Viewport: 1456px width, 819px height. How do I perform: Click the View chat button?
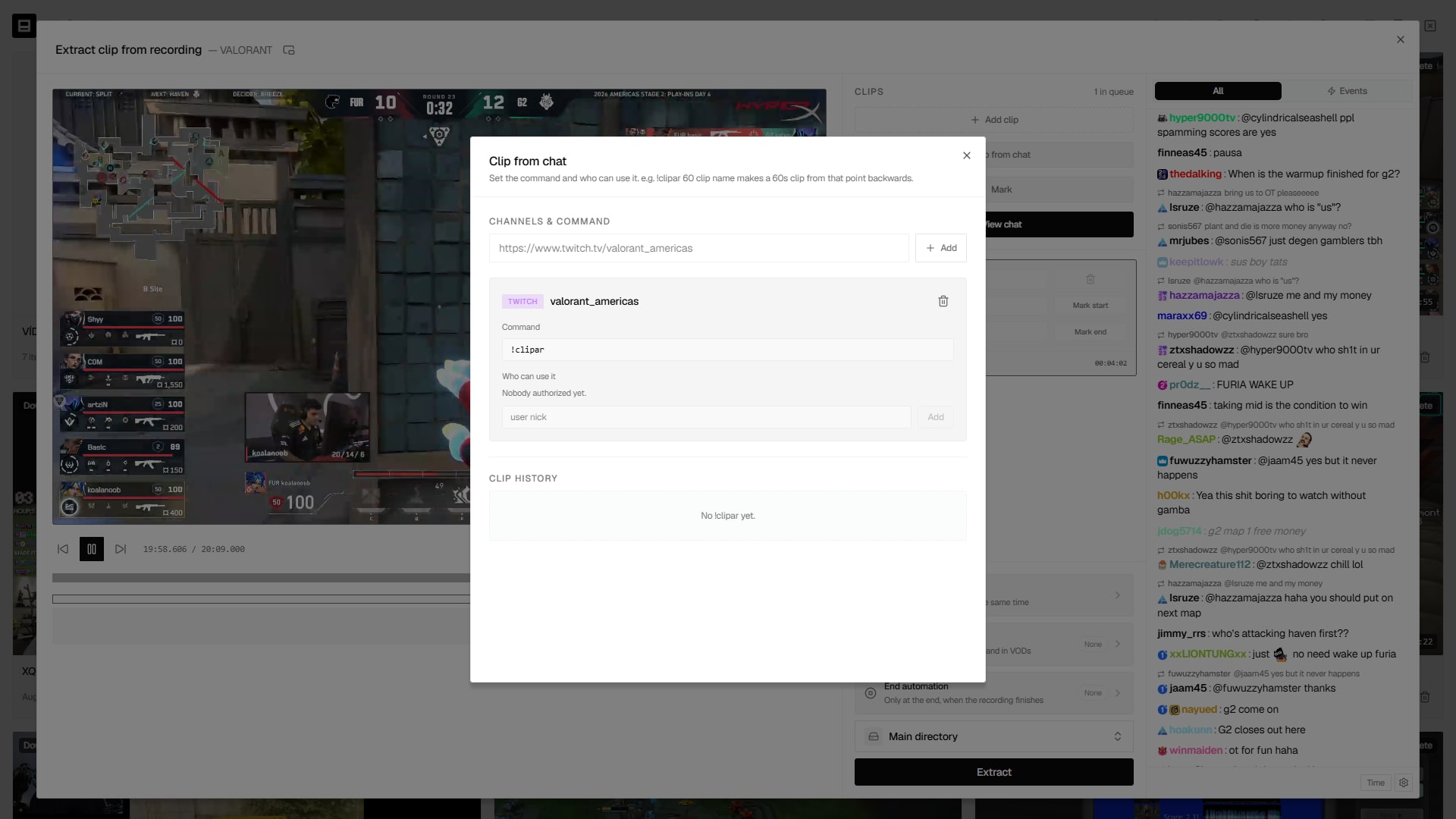pos(1060,224)
